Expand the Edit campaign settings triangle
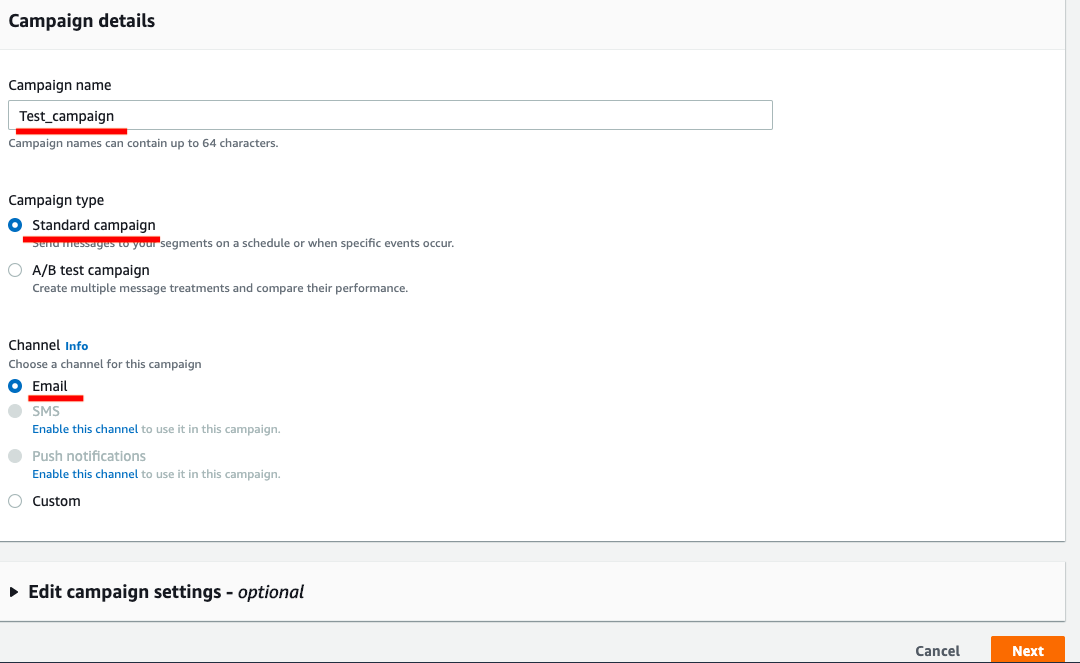 point(14,592)
